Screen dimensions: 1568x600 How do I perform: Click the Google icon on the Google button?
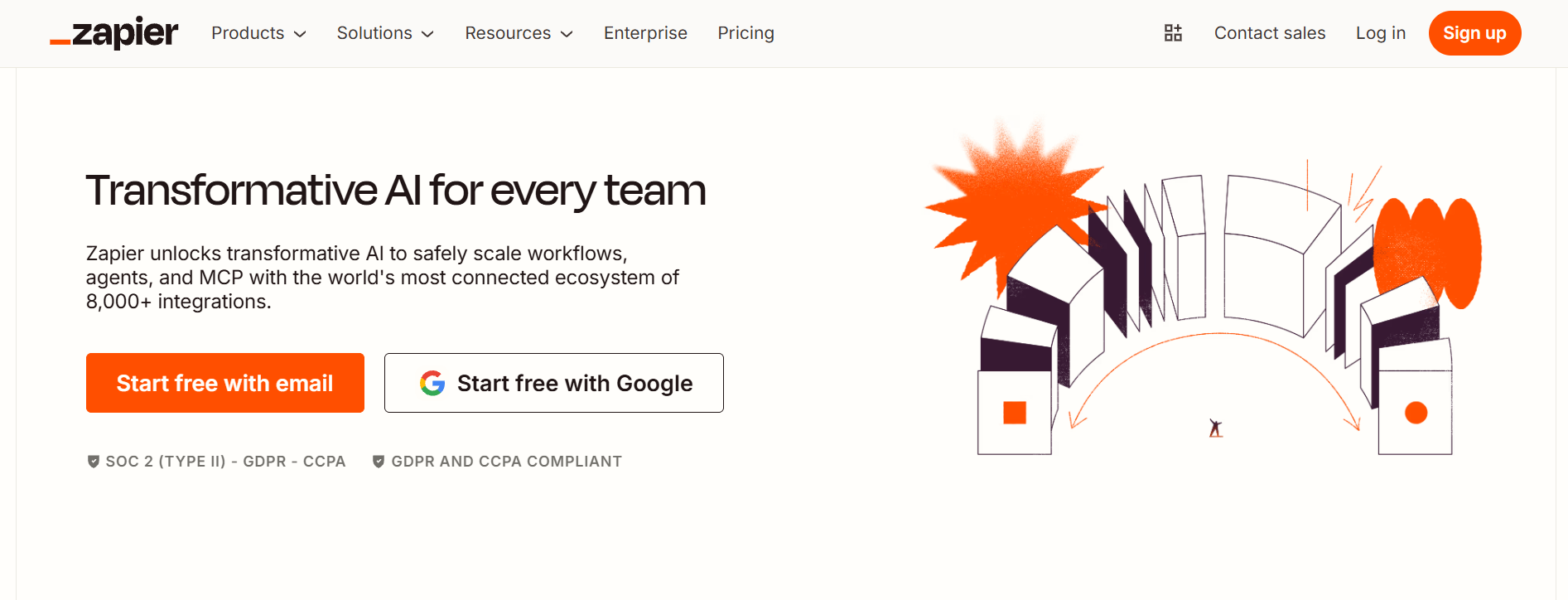(x=431, y=382)
